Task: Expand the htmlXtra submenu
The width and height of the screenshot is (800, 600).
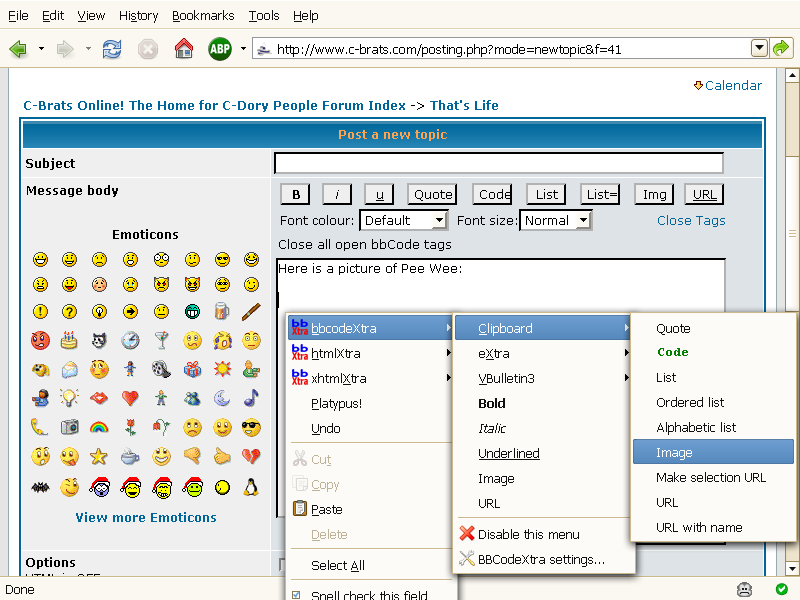Action: pyautogui.click(x=370, y=353)
